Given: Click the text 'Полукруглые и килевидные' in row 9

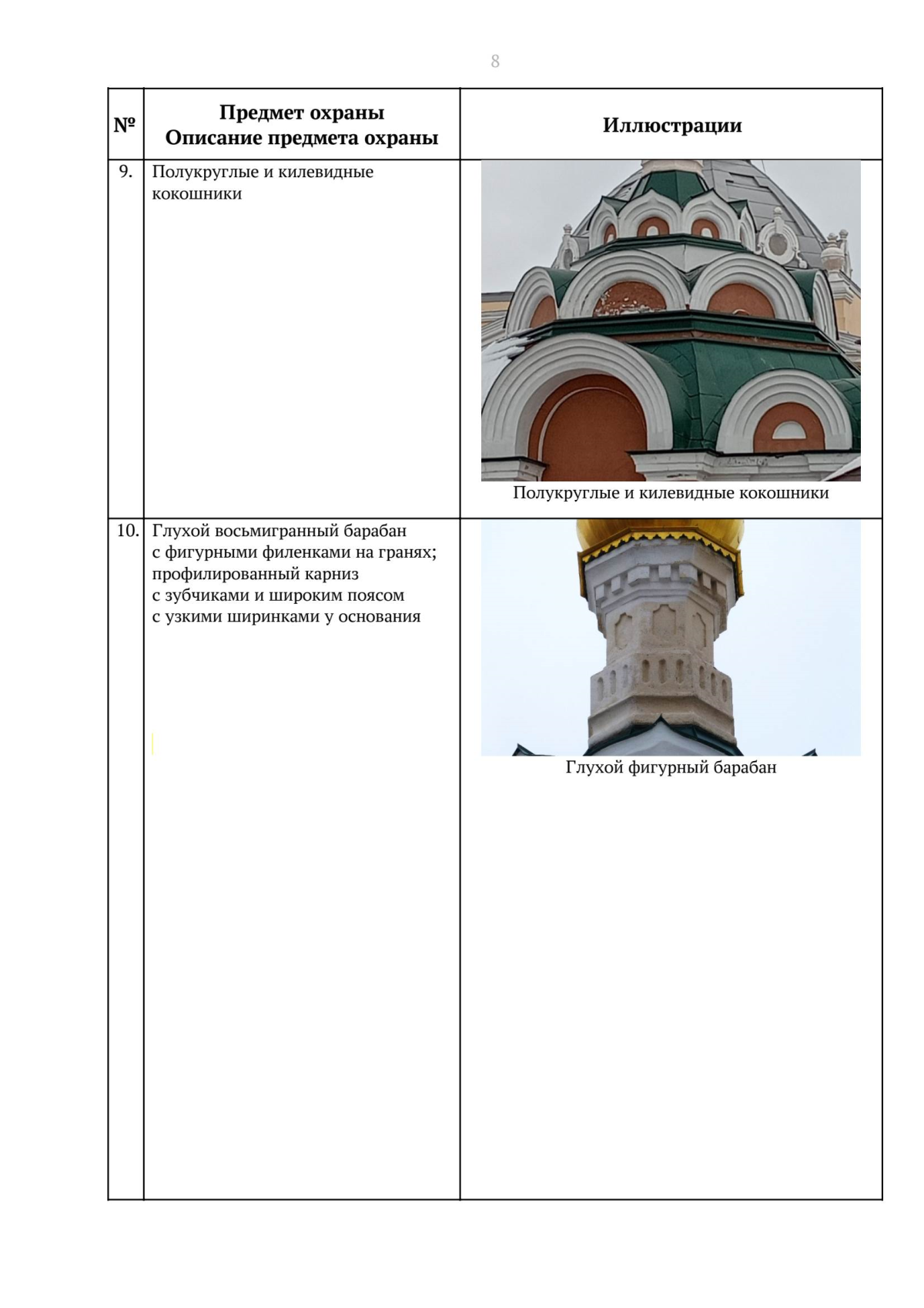Looking at the screenshot, I should click(263, 172).
